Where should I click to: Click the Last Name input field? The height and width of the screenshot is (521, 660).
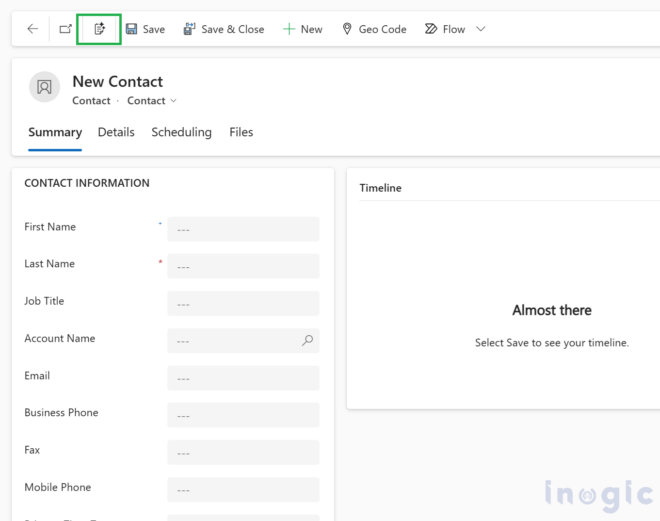coord(243,266)
